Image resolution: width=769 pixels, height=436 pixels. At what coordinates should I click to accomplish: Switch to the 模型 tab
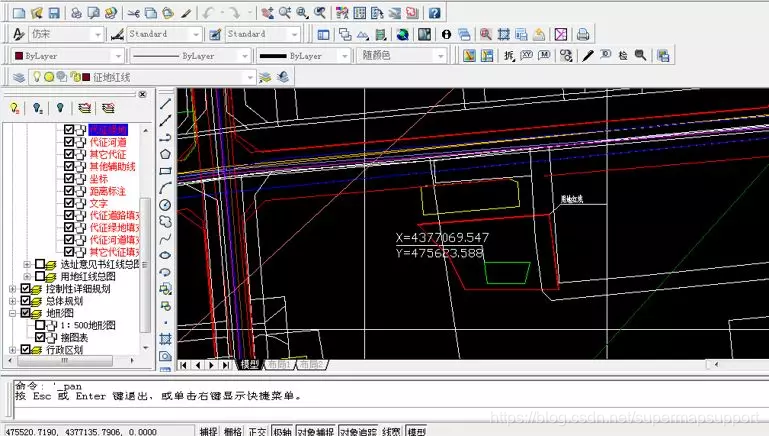click(250, 364)
